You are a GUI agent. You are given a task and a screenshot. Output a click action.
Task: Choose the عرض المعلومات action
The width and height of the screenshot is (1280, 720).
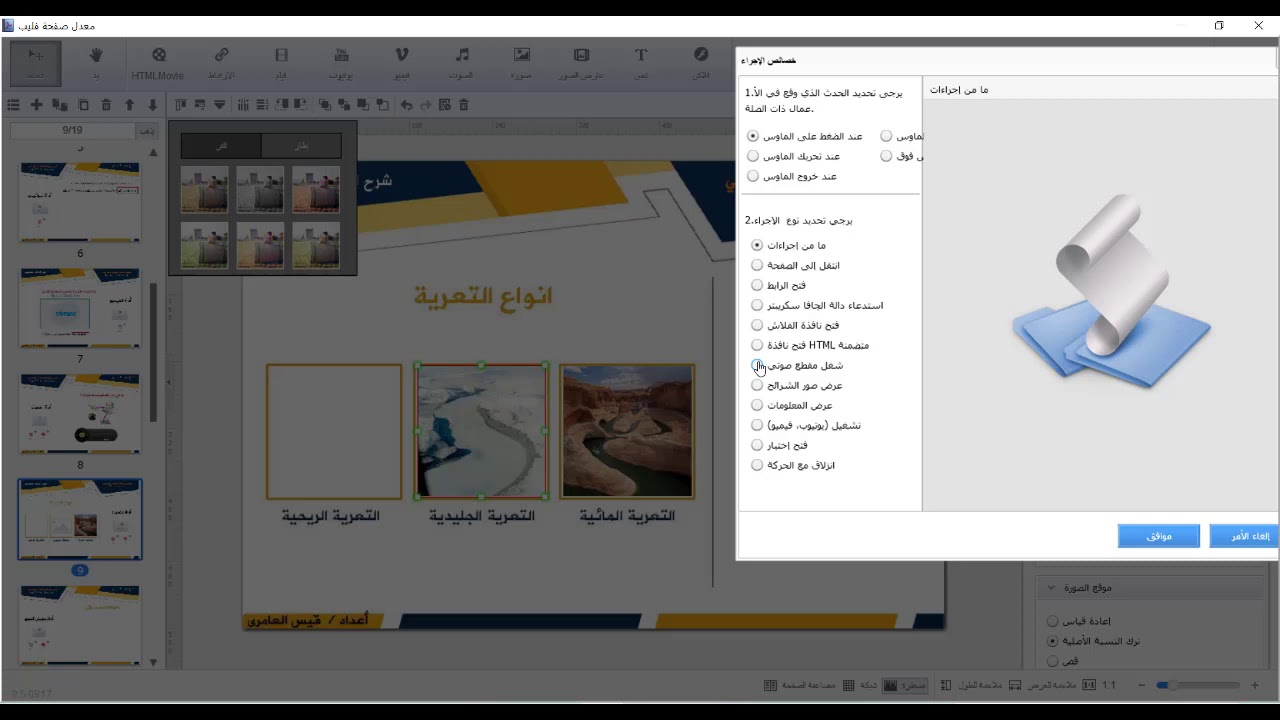(x=792, y=405)
